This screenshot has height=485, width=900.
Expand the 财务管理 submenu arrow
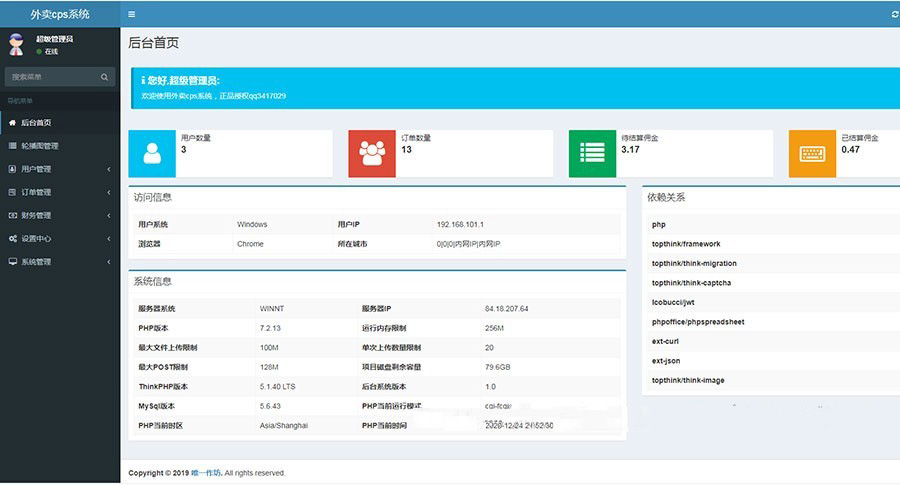click(109, 215)
